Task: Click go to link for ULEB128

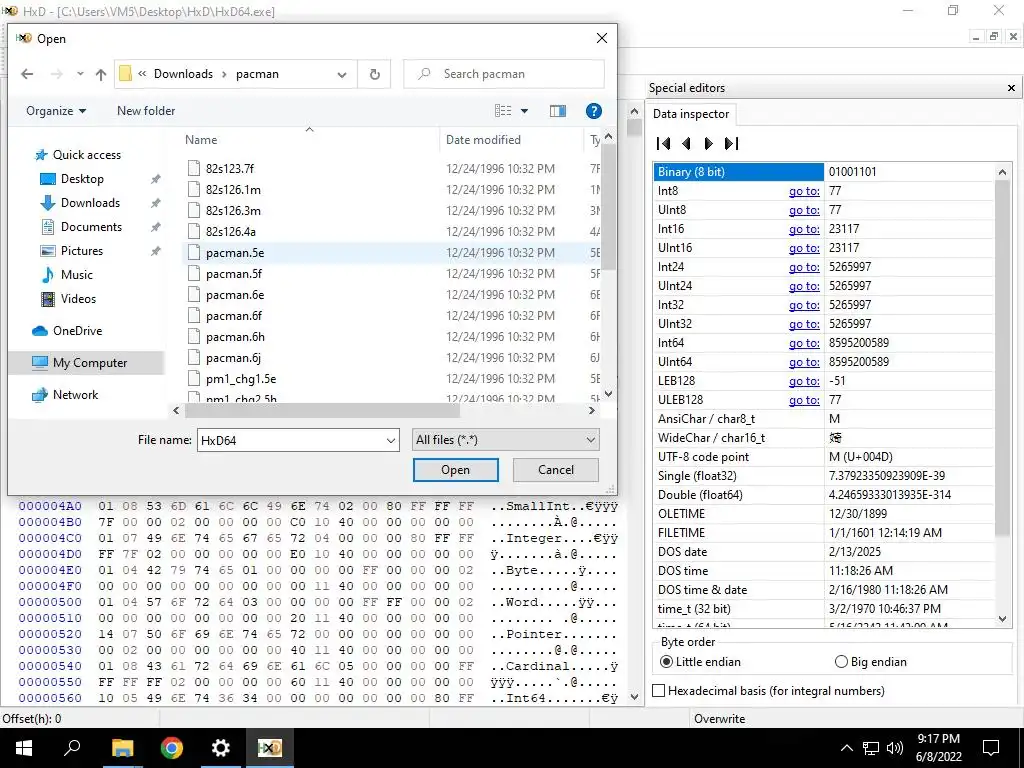Action: (x=804, y=400)
